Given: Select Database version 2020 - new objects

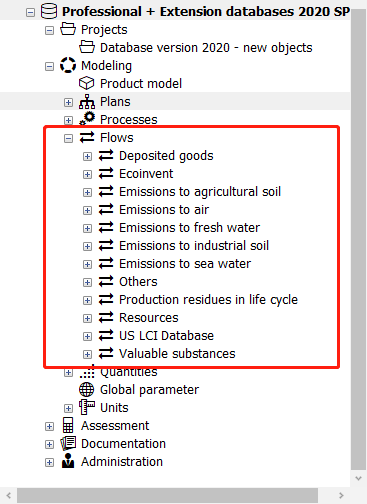Looking at the screenshot, I should point(206,48).
